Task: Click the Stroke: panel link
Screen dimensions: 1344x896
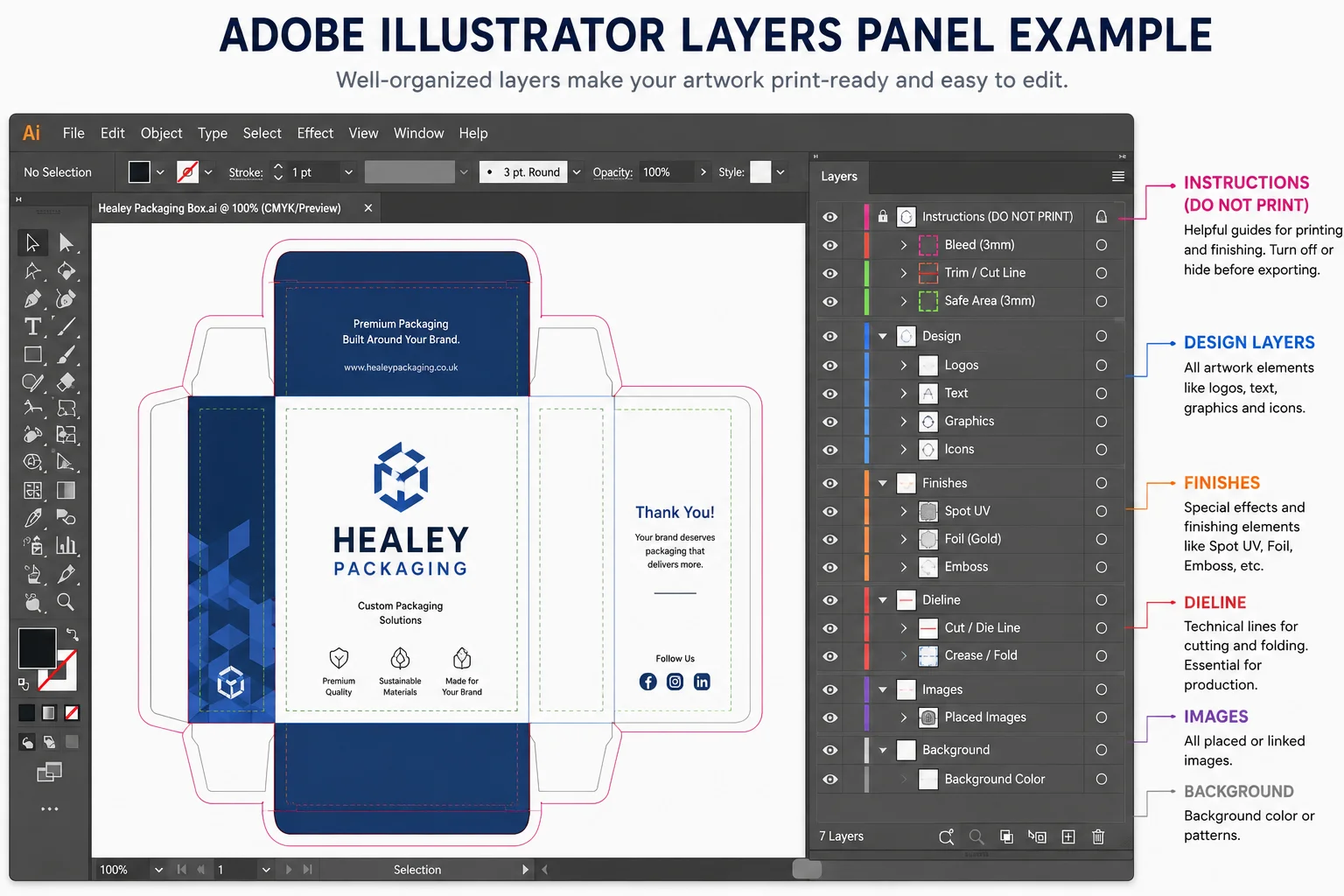Action: [x=246, y=172]
